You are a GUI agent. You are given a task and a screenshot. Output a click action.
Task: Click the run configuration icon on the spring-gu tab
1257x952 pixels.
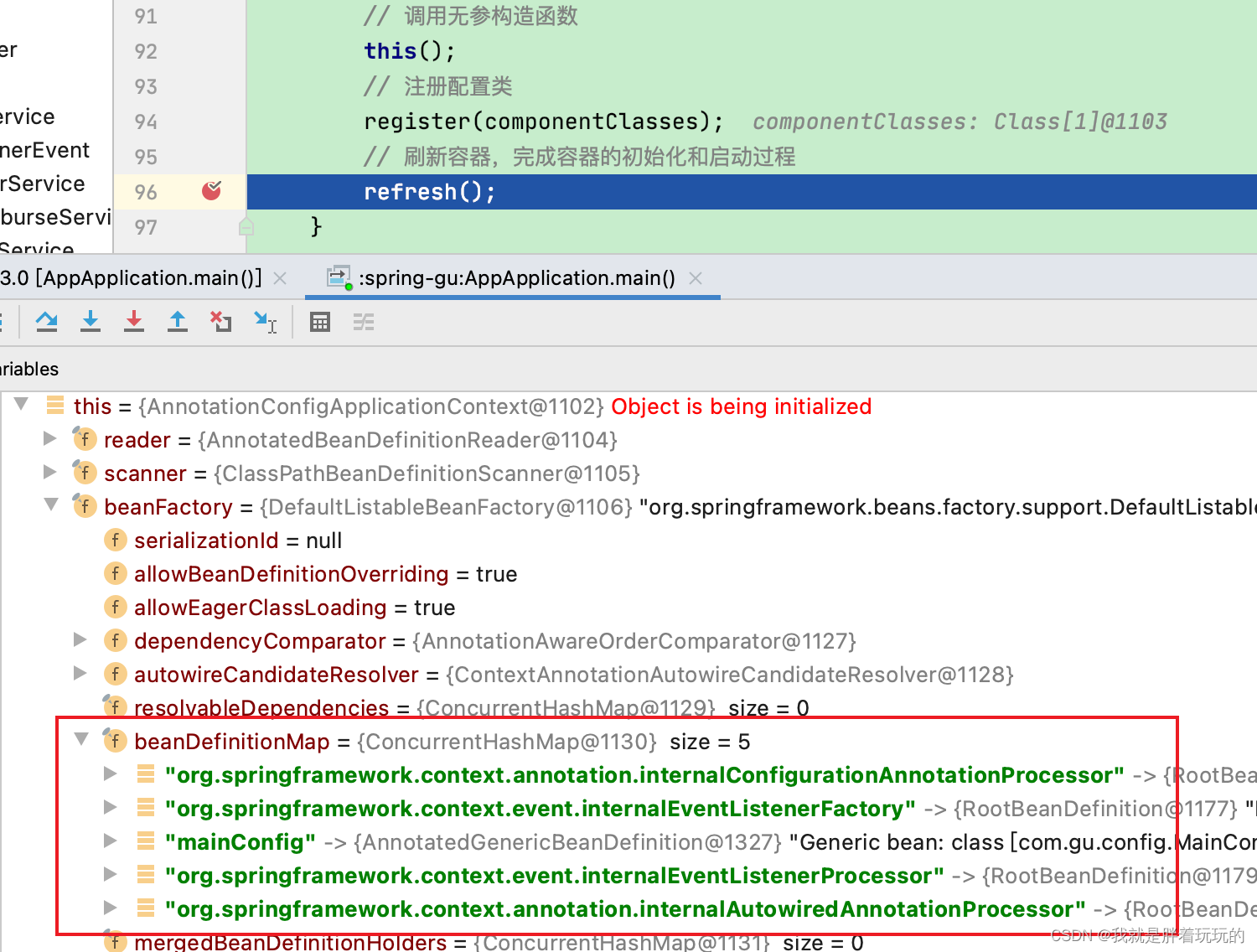[339, 278]
